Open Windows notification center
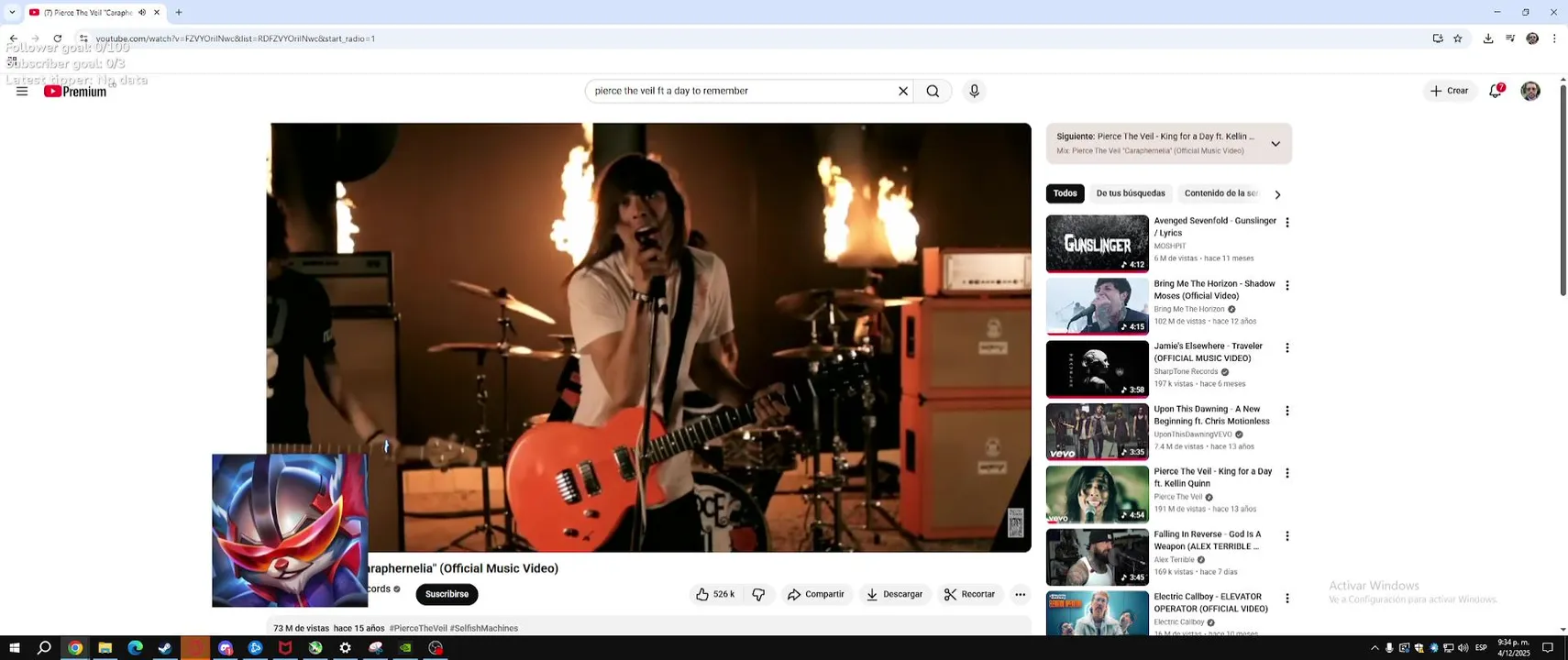Viewport: 1568px width, 660px height. 1548,648
